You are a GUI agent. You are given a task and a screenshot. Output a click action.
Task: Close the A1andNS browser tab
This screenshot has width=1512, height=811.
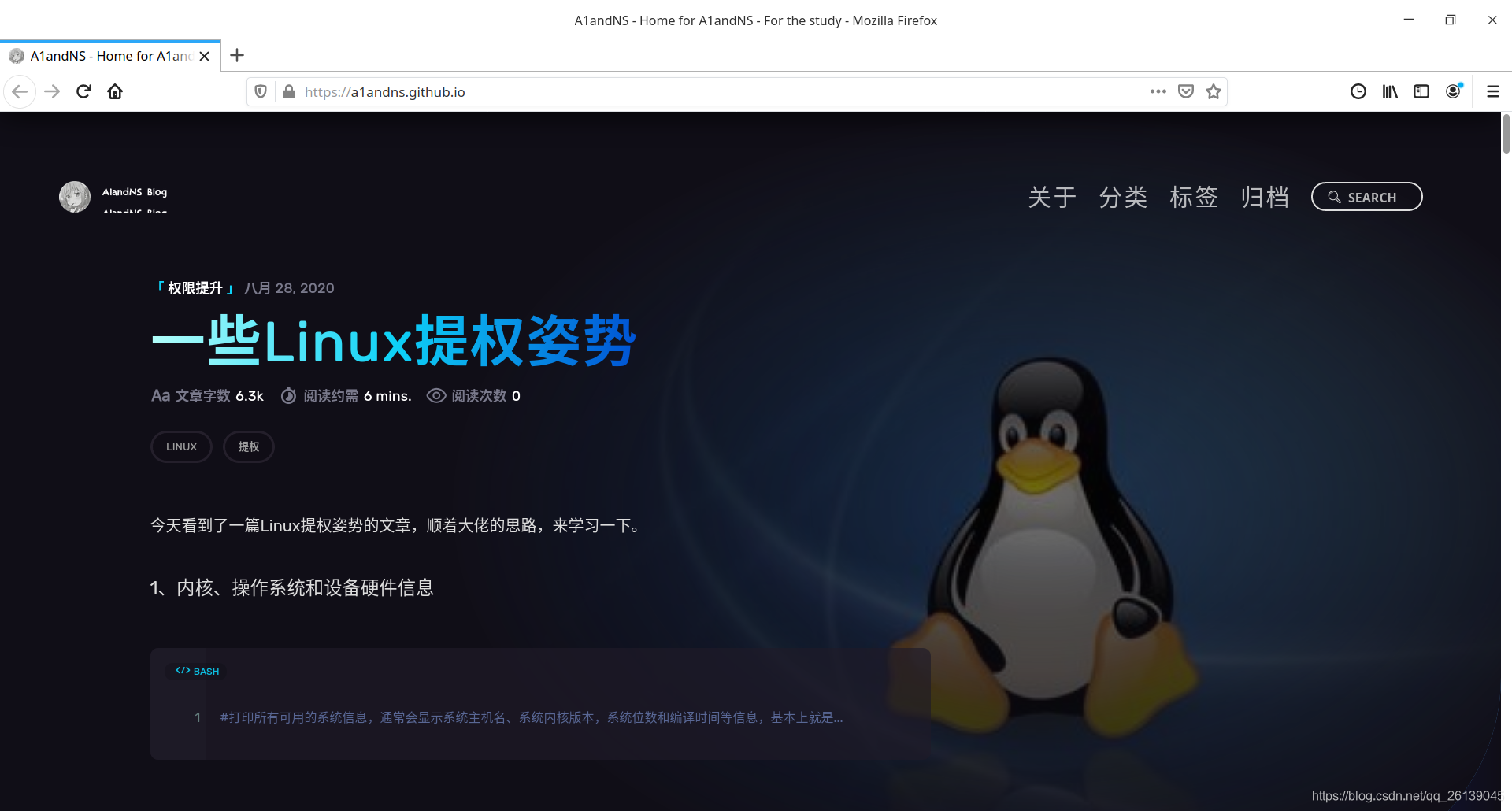[x=205, y=56]
